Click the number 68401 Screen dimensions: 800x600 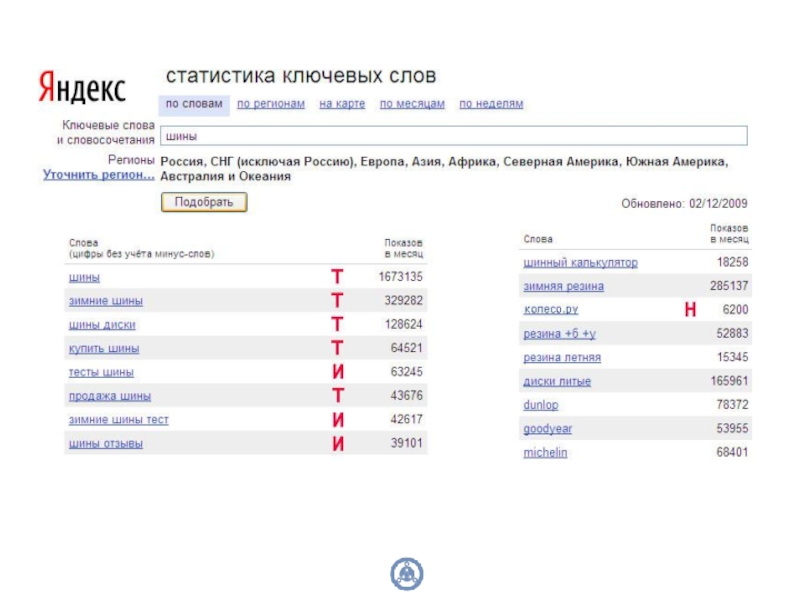point(732,453)
